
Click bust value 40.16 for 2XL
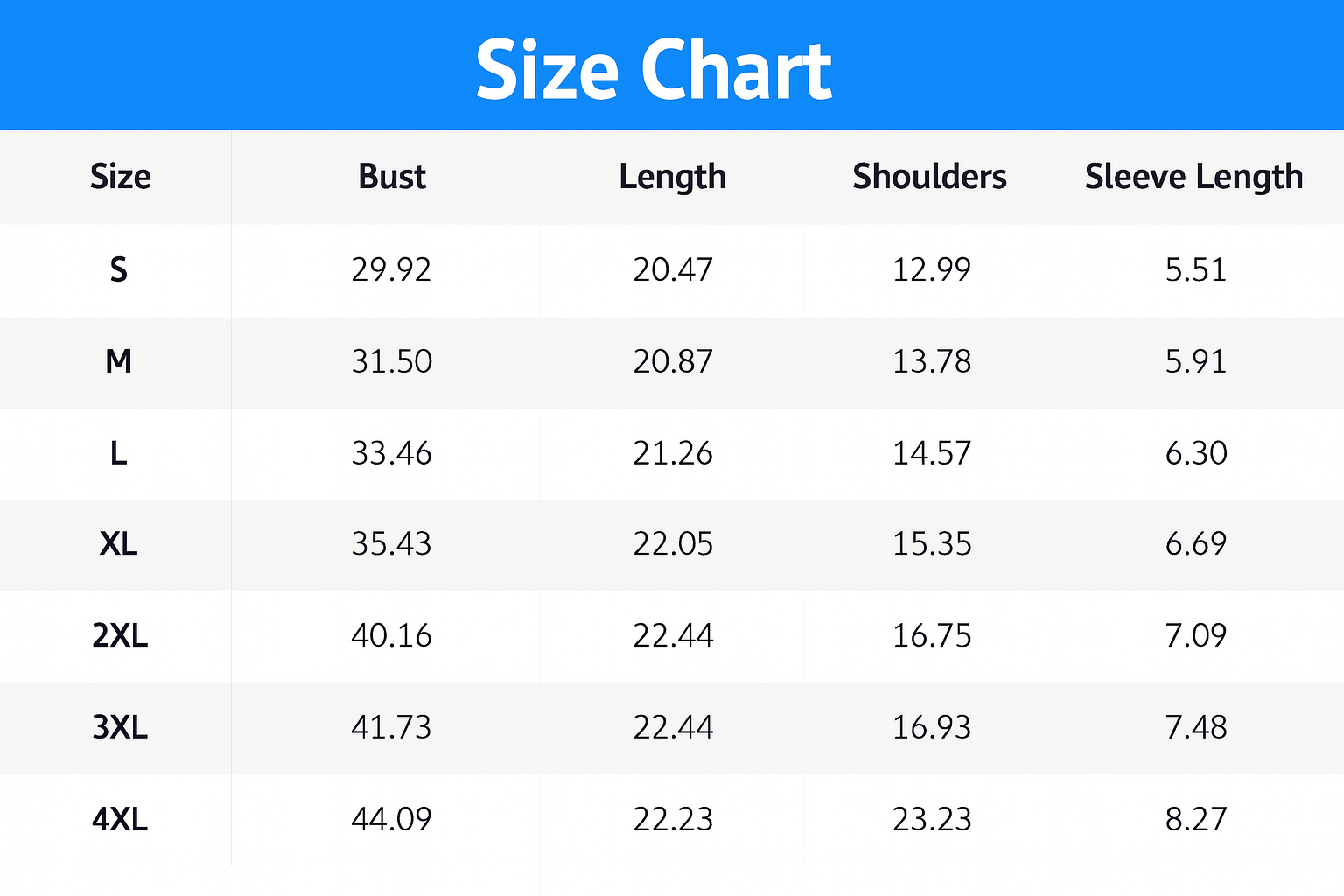coord(391,635)
